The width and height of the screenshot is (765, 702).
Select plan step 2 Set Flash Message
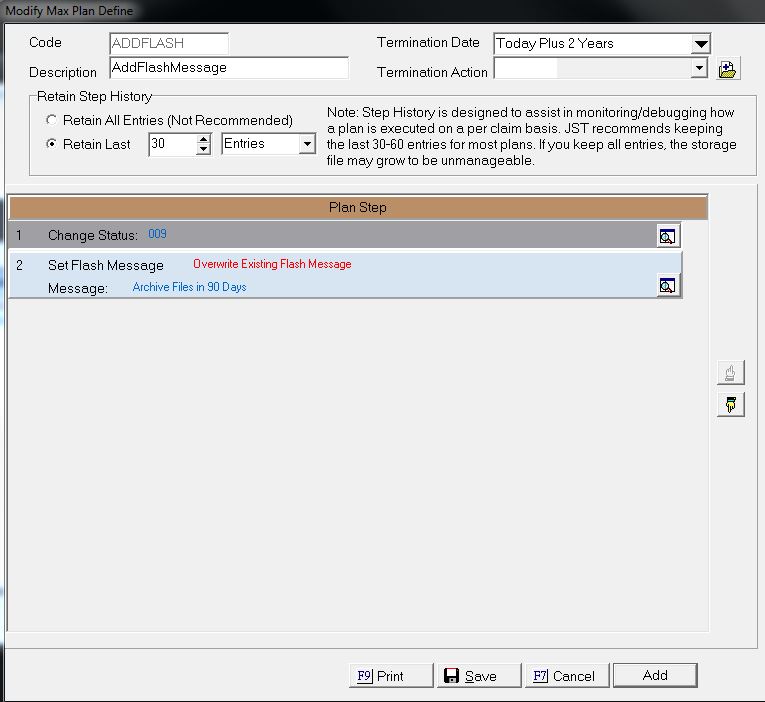pos(345,275)
